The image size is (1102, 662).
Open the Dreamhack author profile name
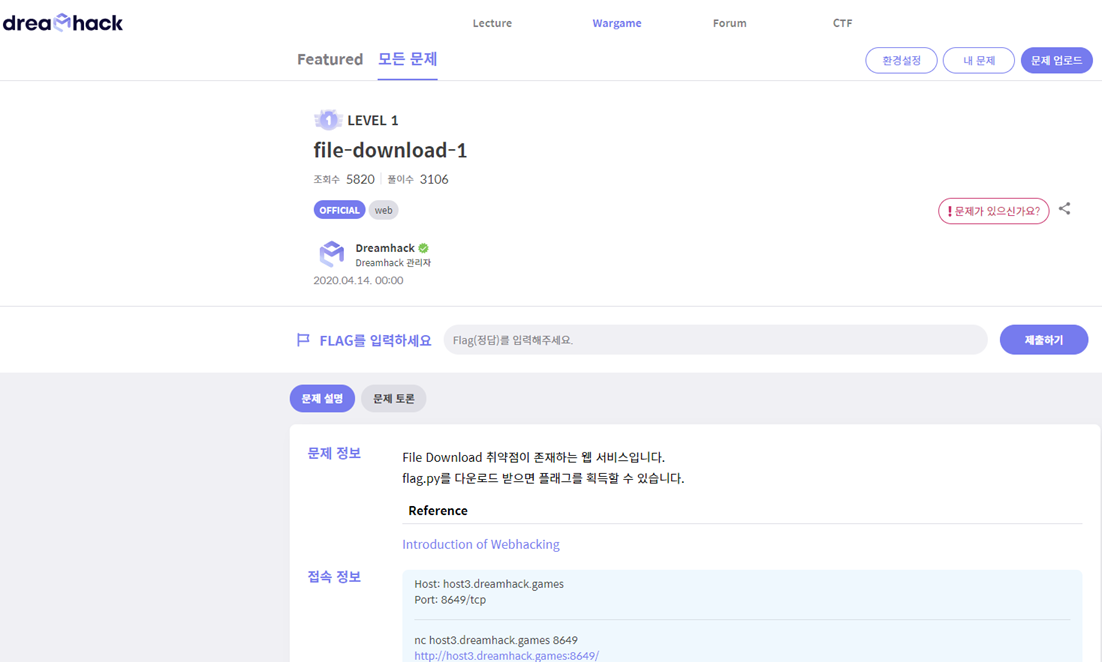pyautogui.click(x=385, y=248)
